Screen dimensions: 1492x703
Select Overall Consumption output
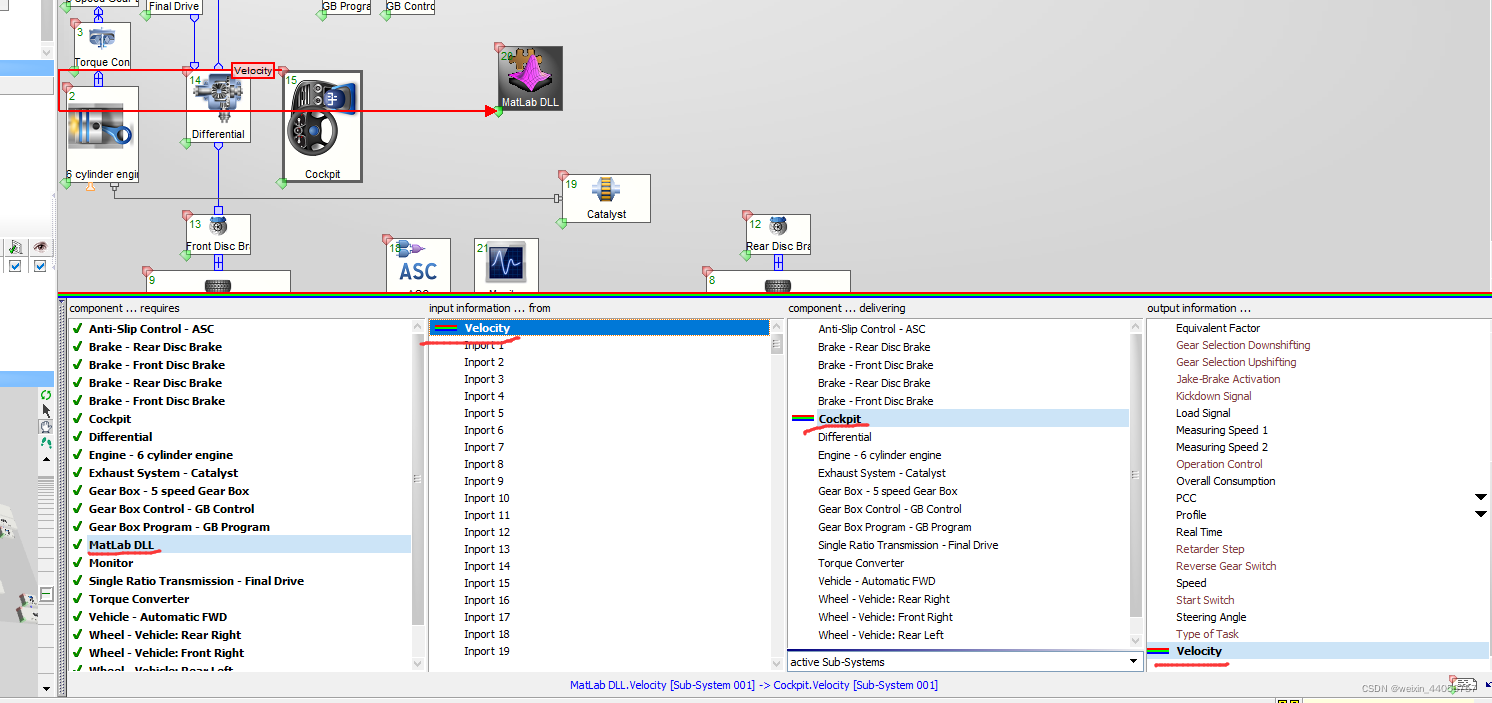pos(1226,481)
